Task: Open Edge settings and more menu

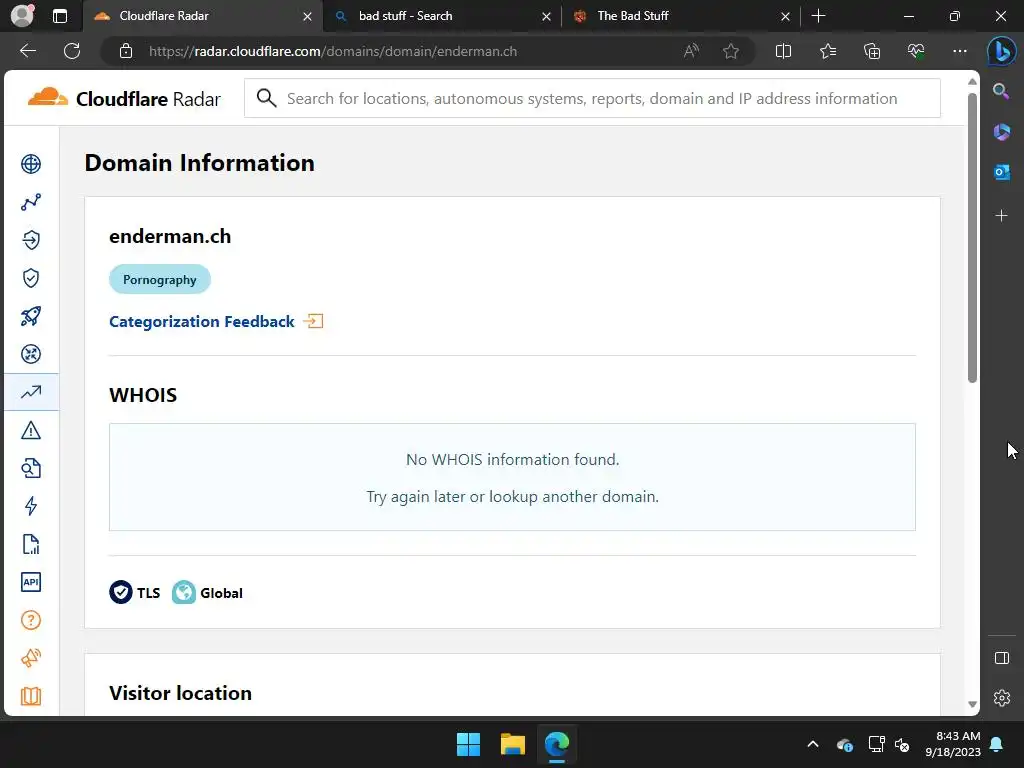Action: [x=959, y=51]
